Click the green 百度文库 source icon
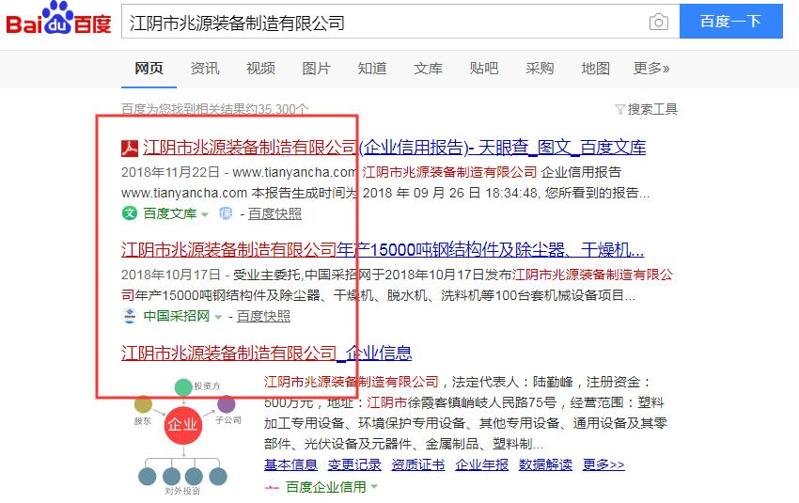Viewport: 799px width, 503px height. [x=129, y=213]
